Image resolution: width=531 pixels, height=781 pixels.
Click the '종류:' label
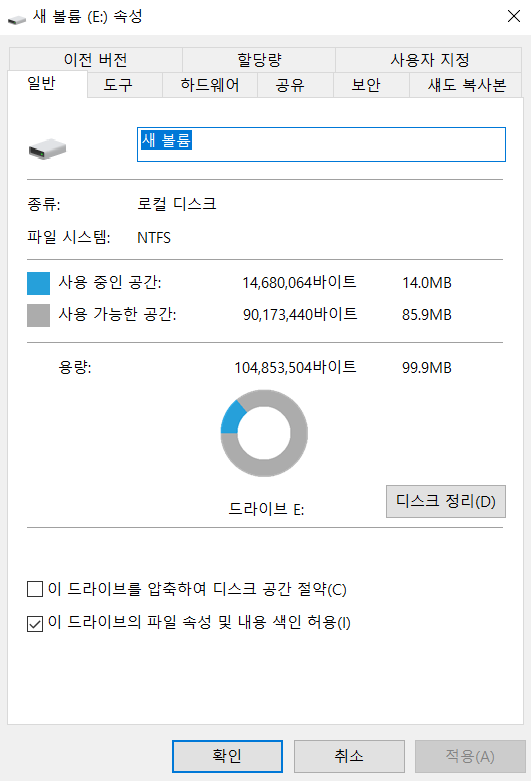44,204
